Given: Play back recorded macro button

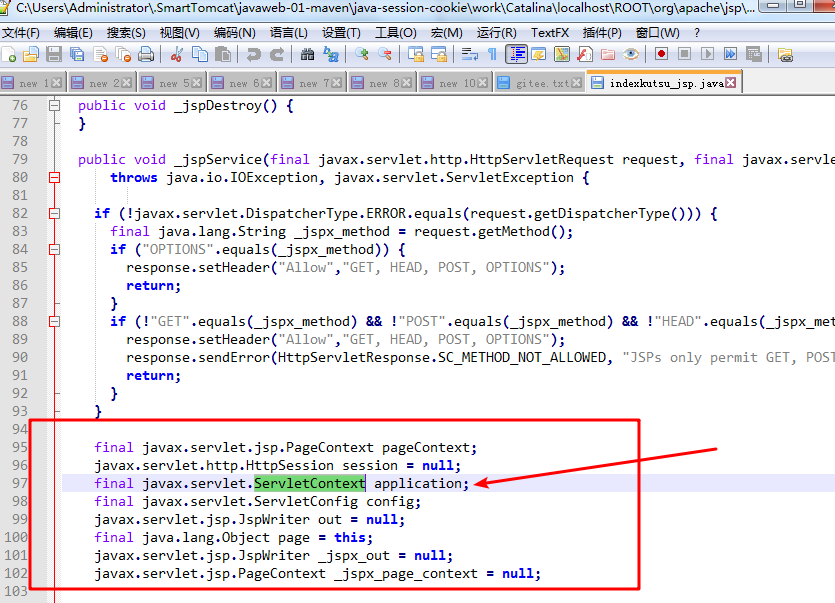Looking at the screenshot, I should point(708,54).
